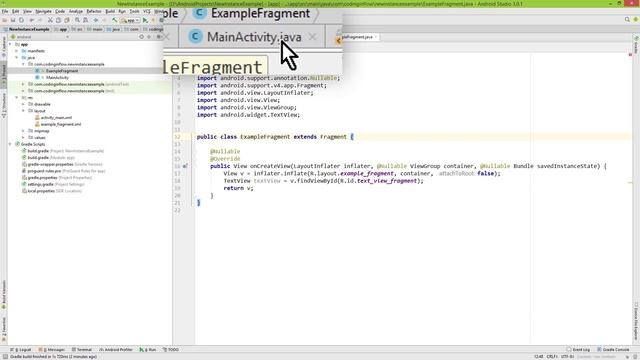Select the values folder in tree
The image size is (640, 360).
(x=40, y=138)
